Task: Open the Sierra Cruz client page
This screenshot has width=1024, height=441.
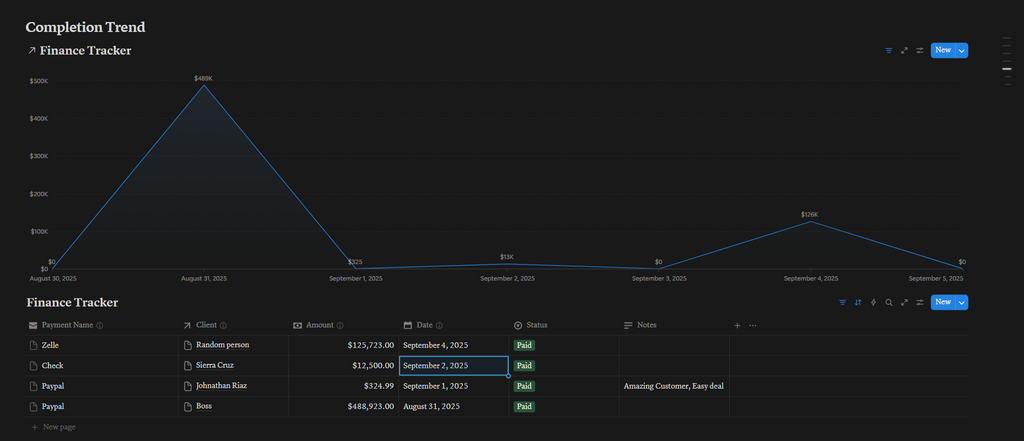Action: coord(214,365)
